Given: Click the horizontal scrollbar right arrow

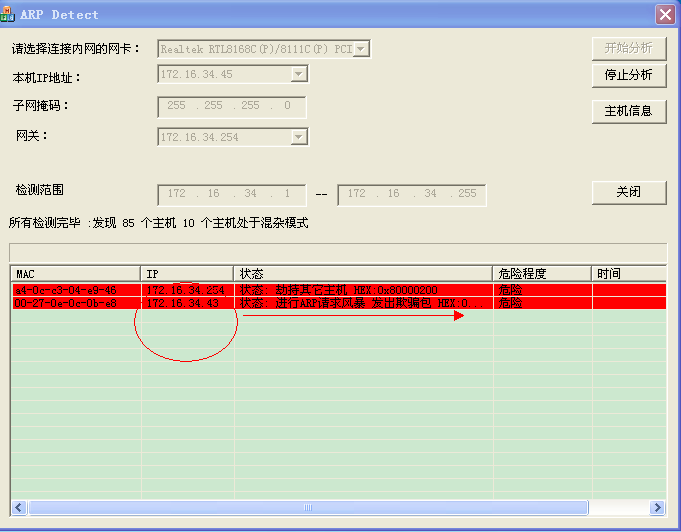Looking at the screenshot, I should point(658,507).
